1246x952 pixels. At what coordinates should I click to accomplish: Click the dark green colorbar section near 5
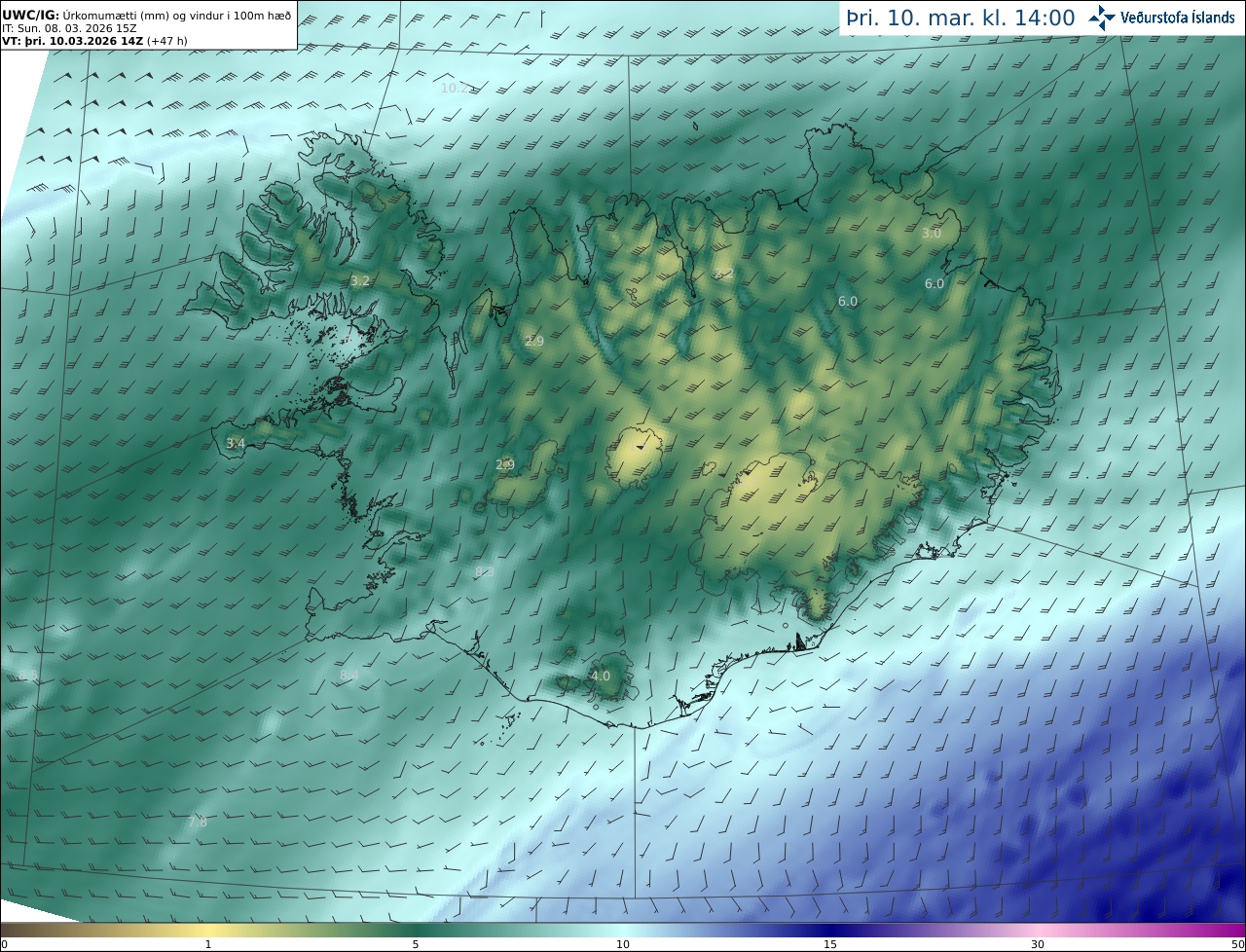pyautogui.click(x=416, y=930)
